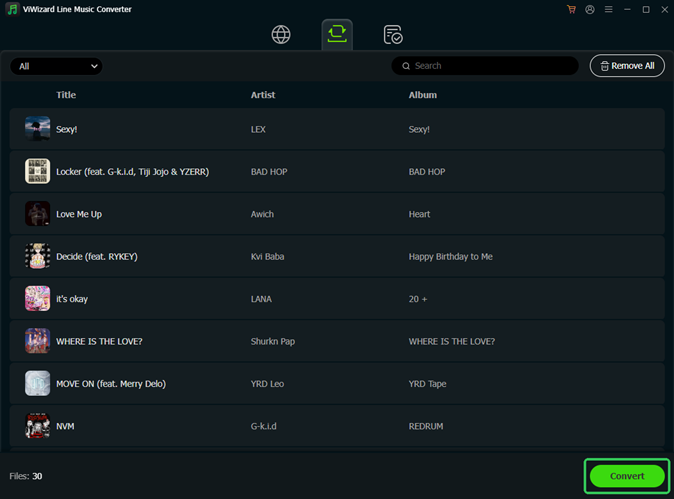The height and width of the screenshot is (499, 674).
Task: Maximize the ViWizard window
Action: 646,9
